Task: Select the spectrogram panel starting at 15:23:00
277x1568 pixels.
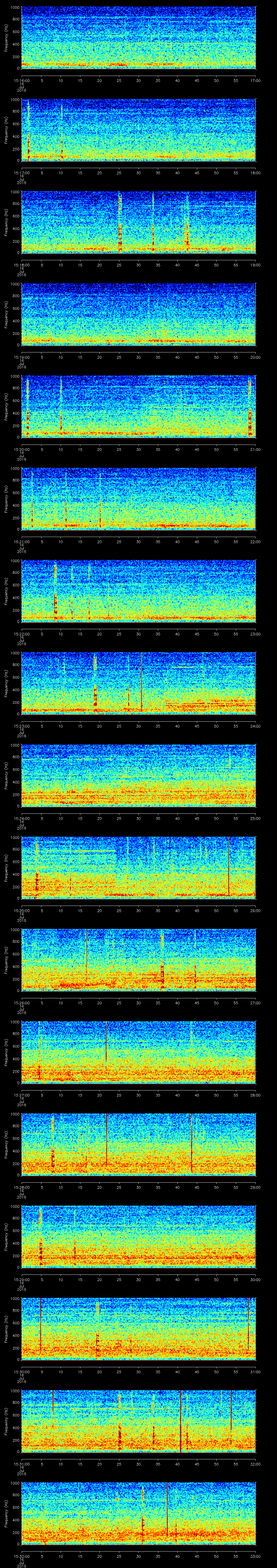Action: [138, 683]
